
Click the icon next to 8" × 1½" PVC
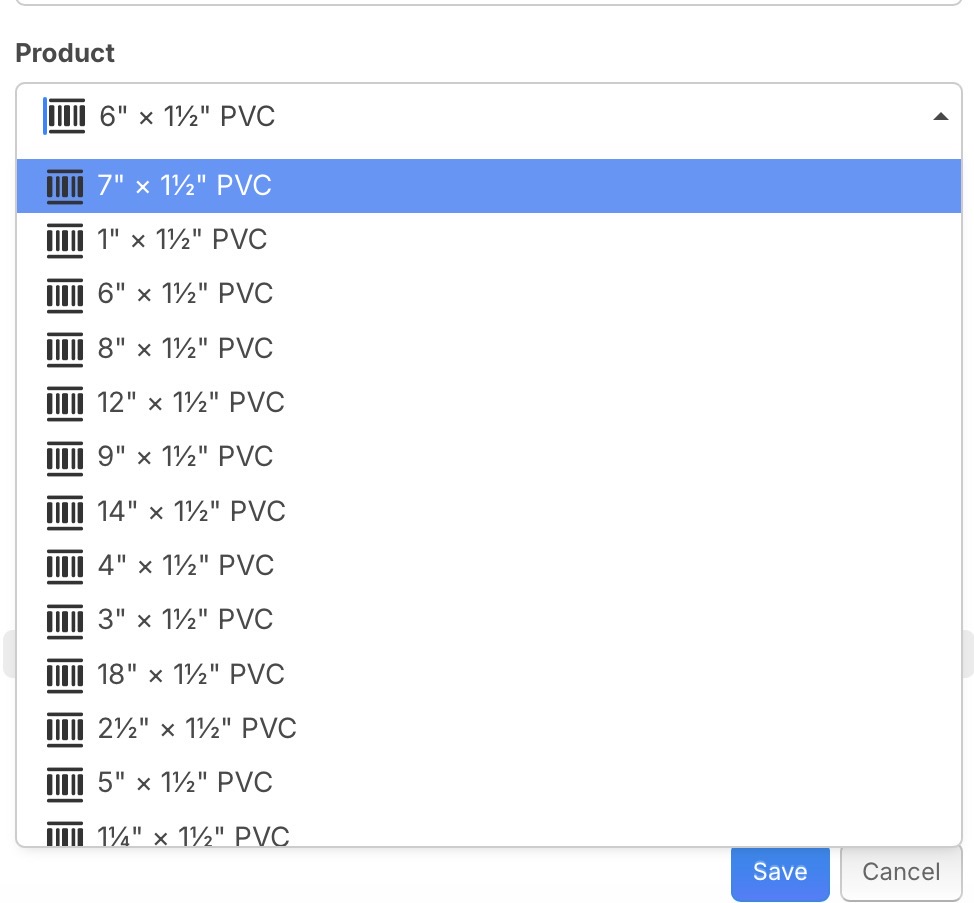(x=65, y=349)
